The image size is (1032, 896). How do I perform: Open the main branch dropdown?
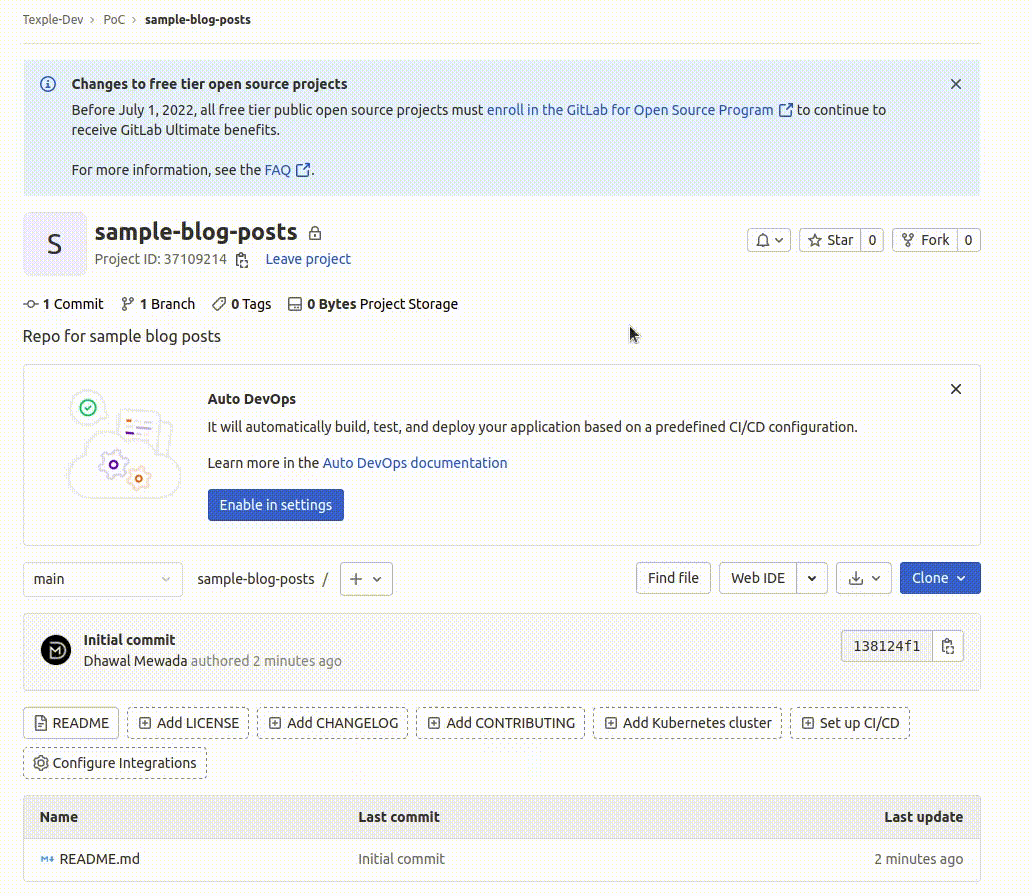click(x=102, y=578)
